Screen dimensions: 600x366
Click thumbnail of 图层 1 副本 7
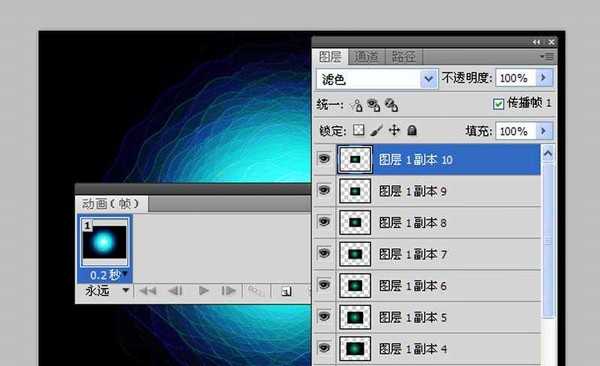pyautogui.click(x=355, y=254)
